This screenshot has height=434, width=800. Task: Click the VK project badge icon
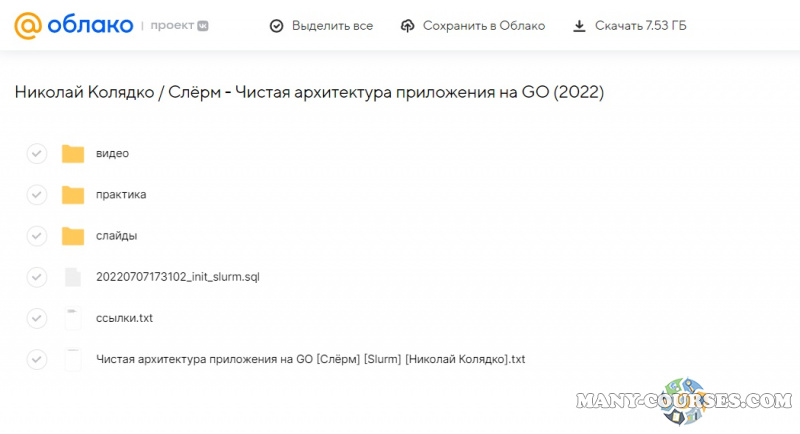coord(205,25)
